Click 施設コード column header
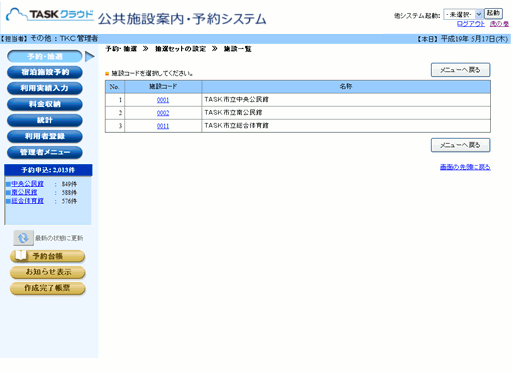This screenshot has width=512, height=372. 163,87
